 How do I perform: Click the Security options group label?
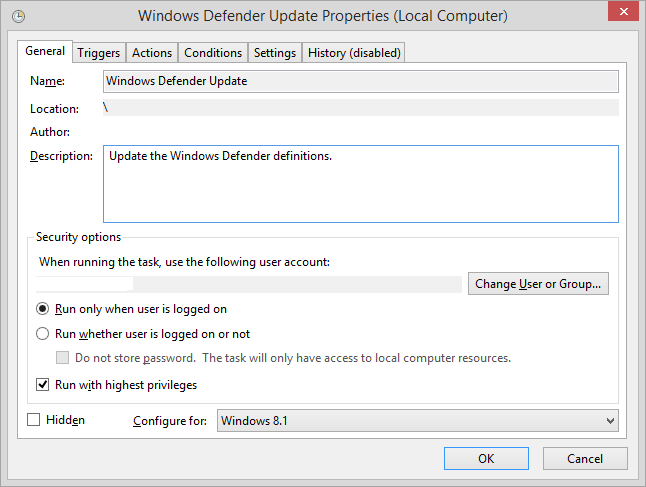(78, 237)
